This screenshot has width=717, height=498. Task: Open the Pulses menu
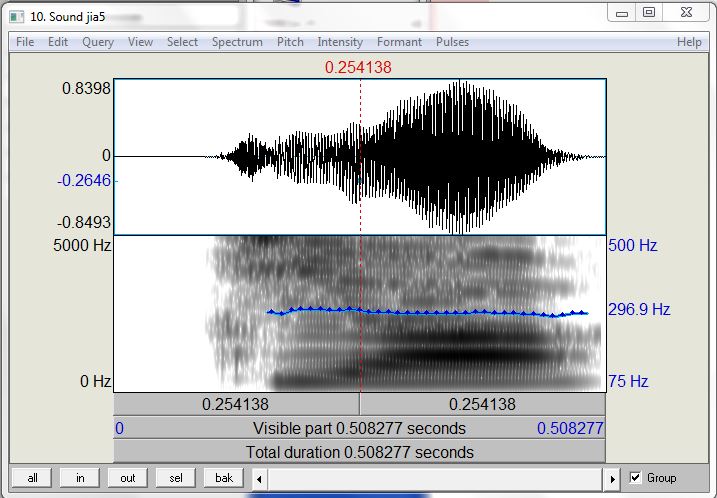click(x=452, y=42)
